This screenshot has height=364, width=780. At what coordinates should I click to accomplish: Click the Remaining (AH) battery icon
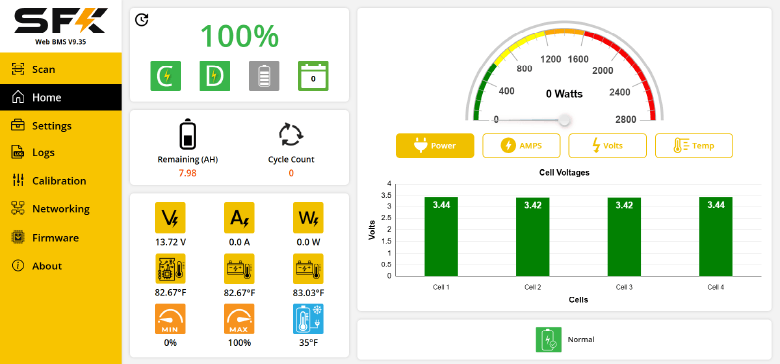click(x=188, y=134)
